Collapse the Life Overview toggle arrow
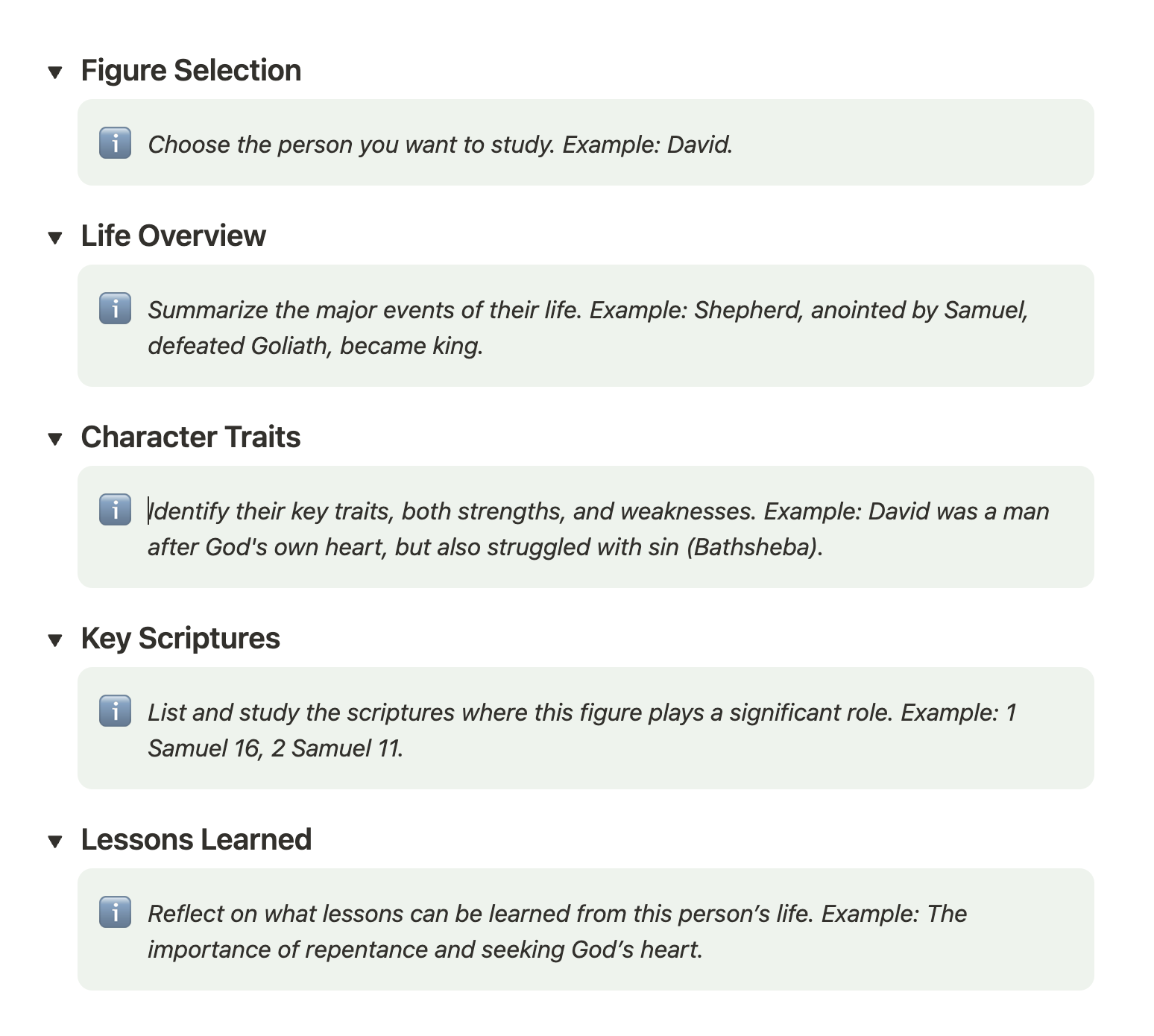The image size is (1154, 1036). [x=55, y=238]
